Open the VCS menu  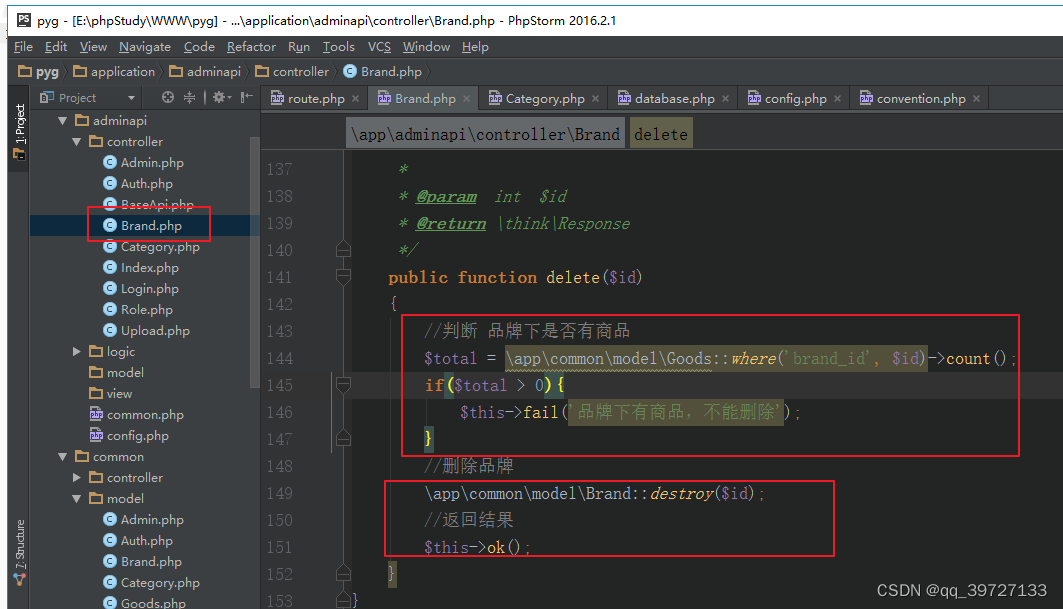pyautogui.click(x=379, y=47)
